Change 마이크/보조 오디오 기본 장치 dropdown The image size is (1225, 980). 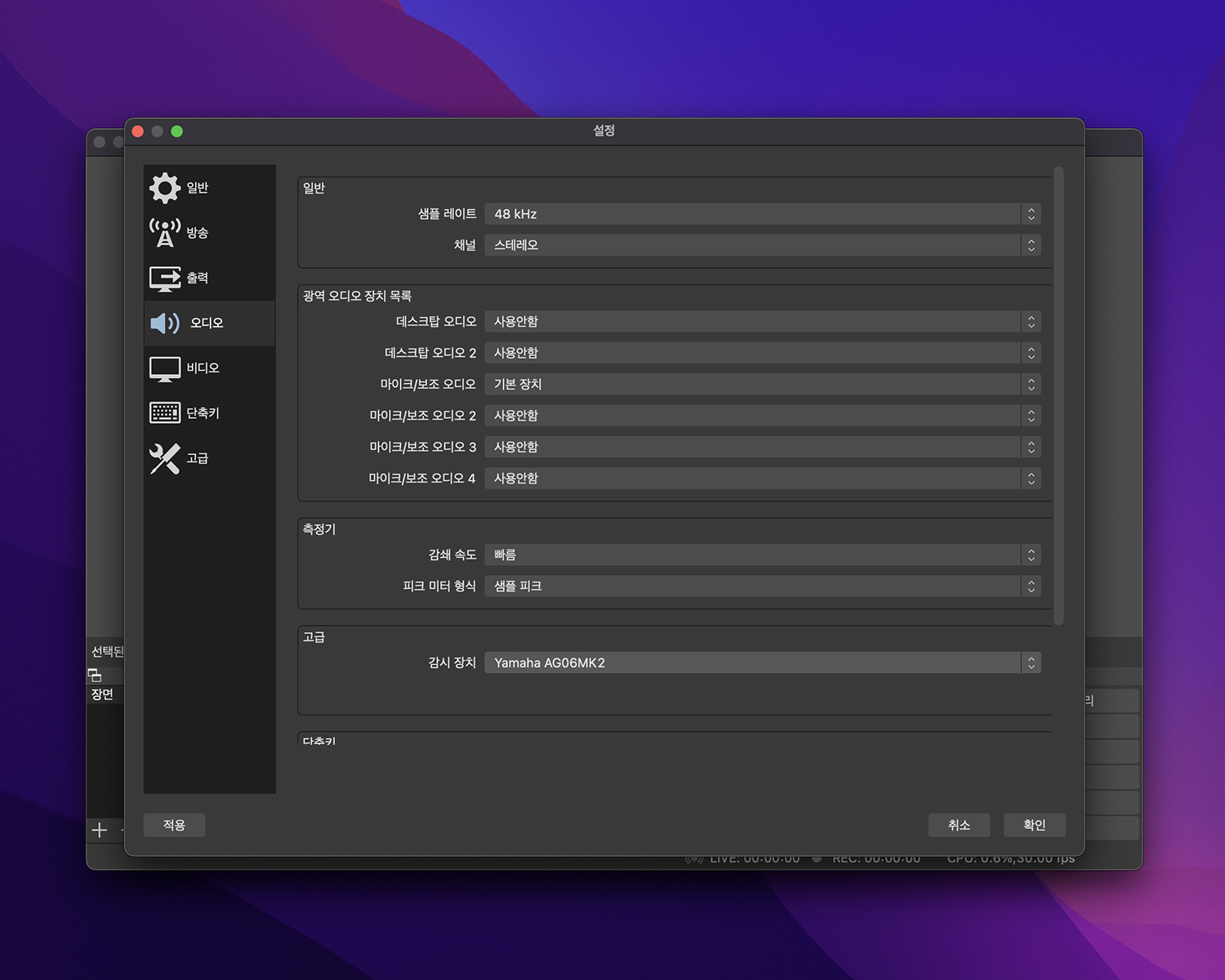click(x=762, y=385)
